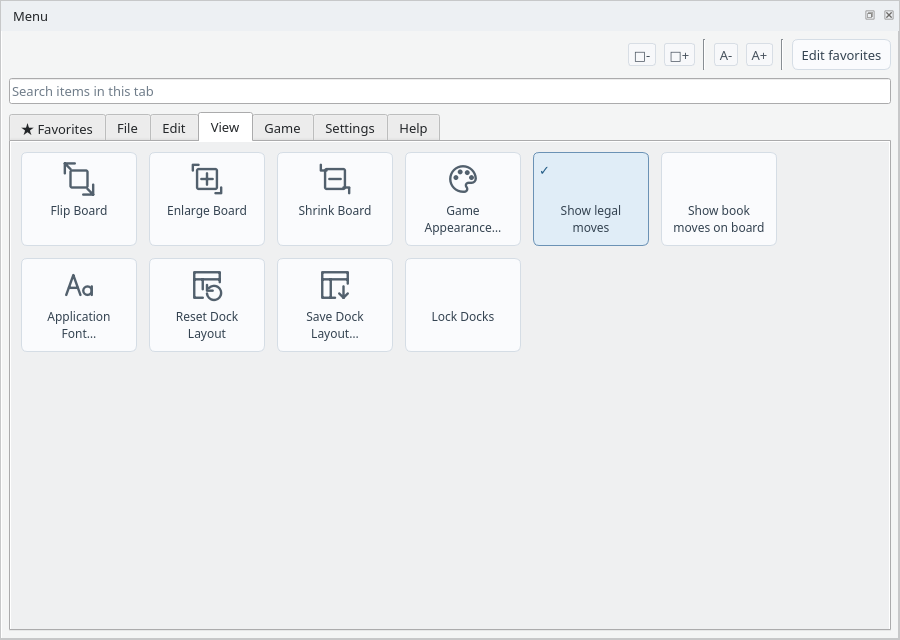Click Reset Dock Layout tile
Screen dimensions: 900x640
(x=207, y=305)
